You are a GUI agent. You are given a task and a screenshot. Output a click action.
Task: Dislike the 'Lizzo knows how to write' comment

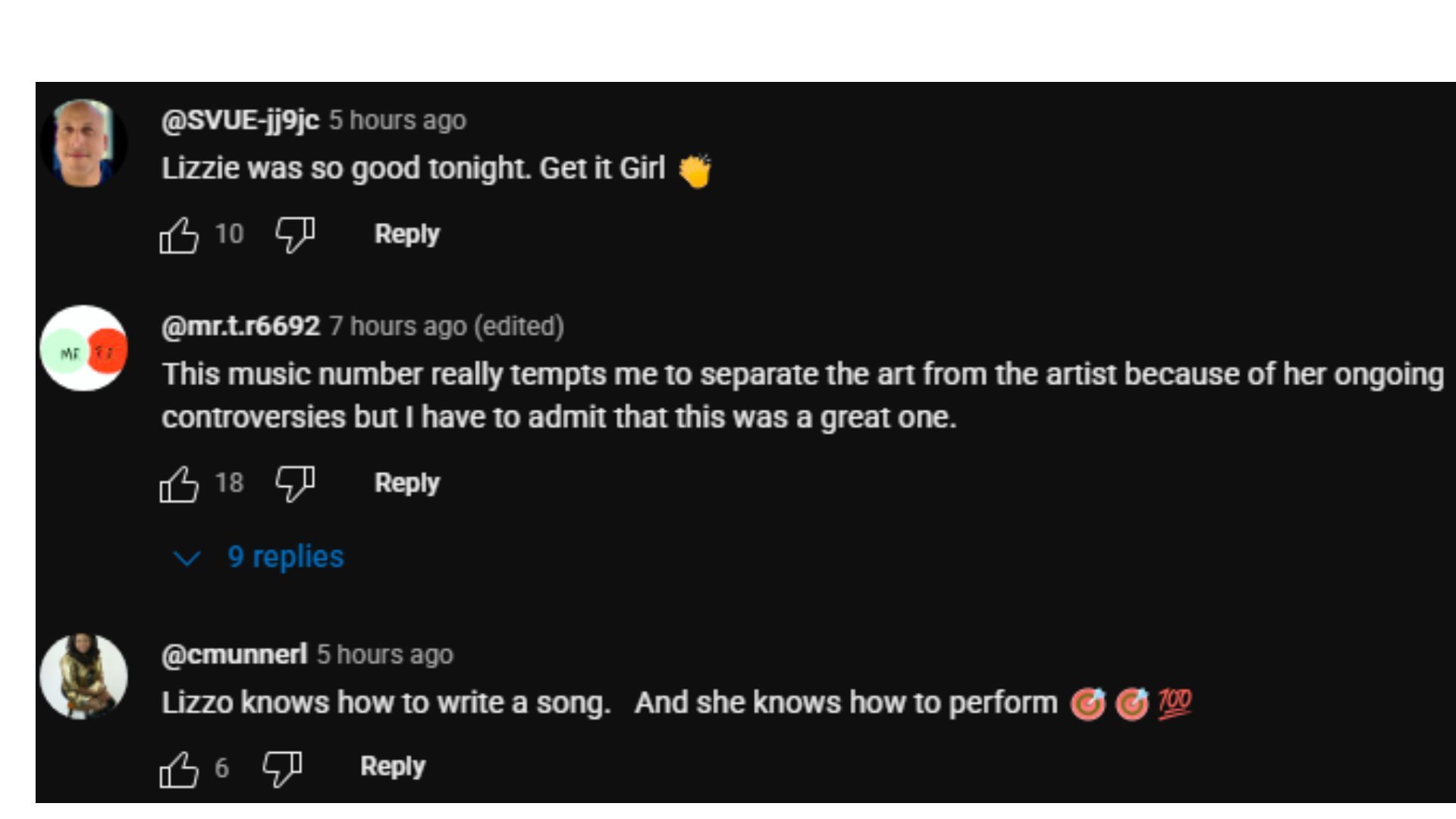(x=282, y=768)
